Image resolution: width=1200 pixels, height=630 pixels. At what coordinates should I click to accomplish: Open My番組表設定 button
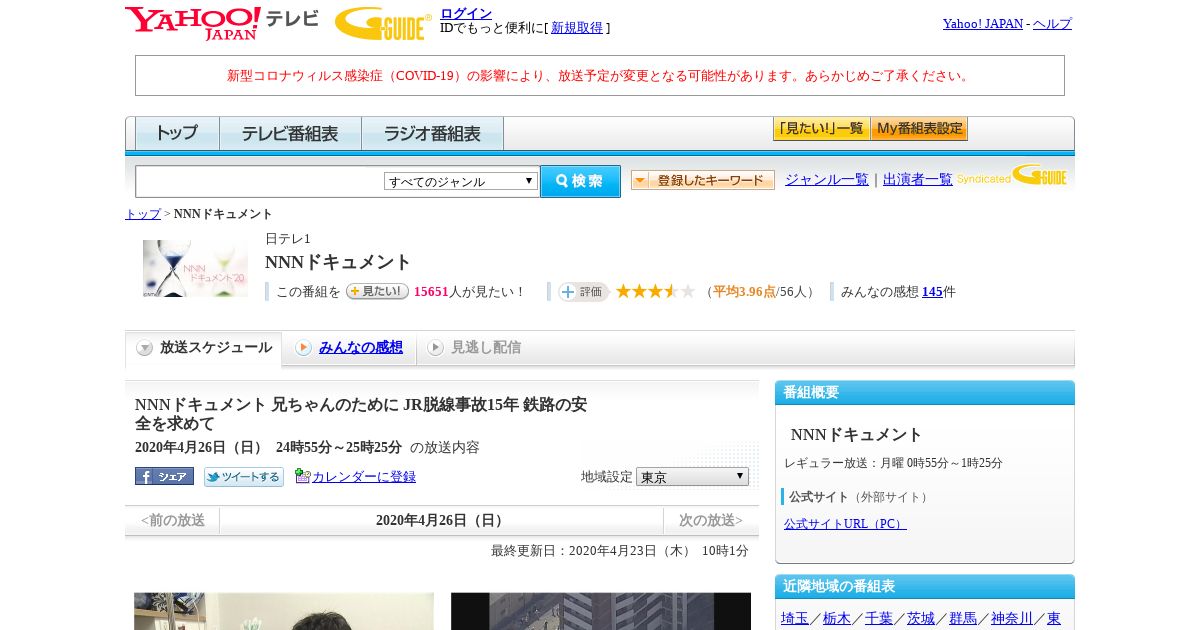(x=919, y=129)
